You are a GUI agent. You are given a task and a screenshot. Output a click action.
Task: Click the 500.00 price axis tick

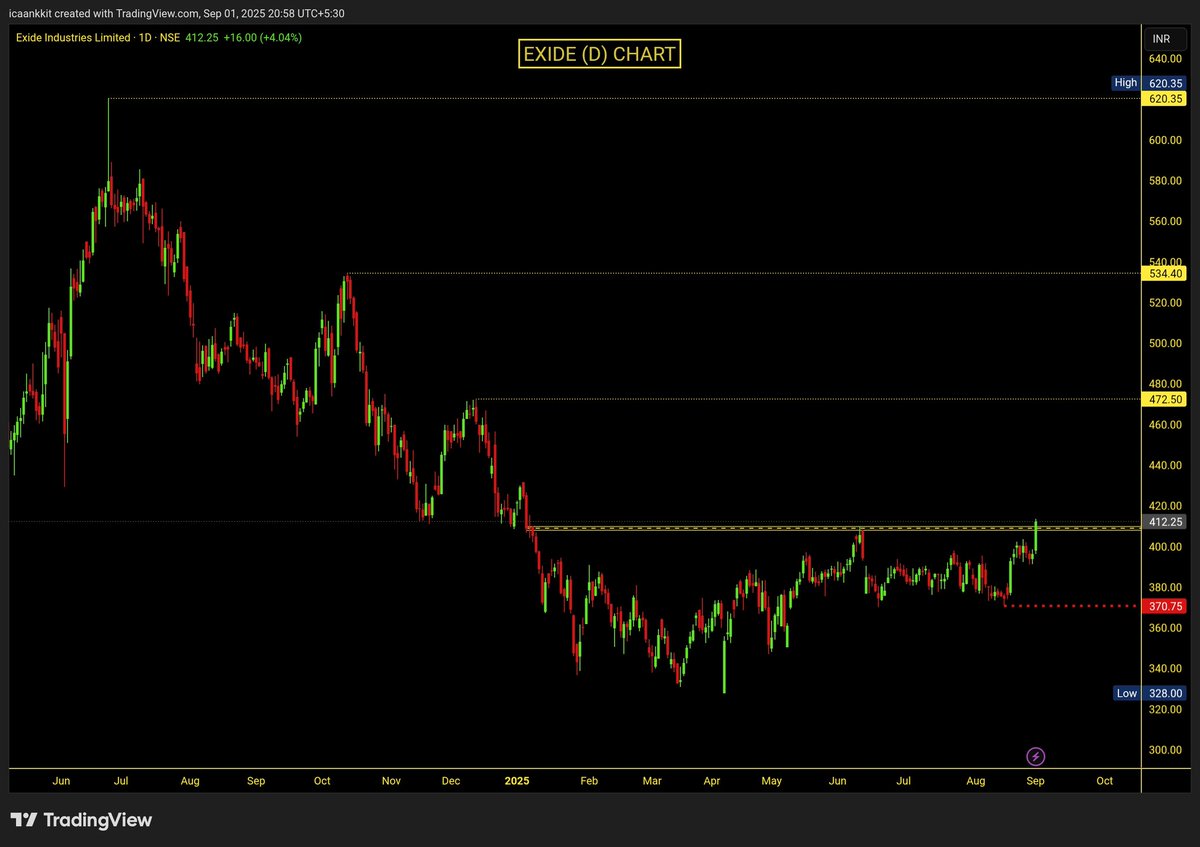pyautogui.click(x=1165, y=343)
